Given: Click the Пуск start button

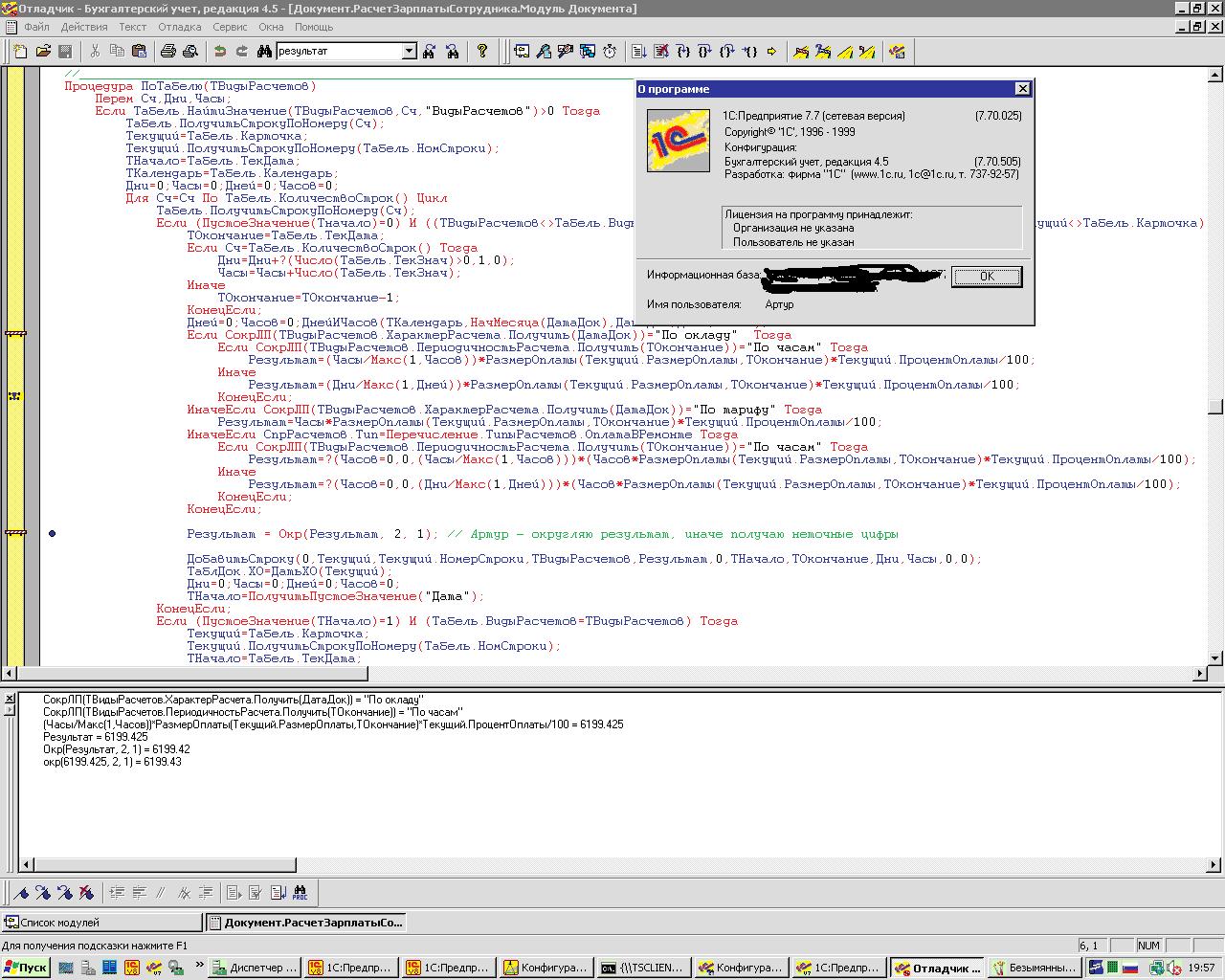Looking at the screenshot, I should pyautogui.click(x=26, y=968).
